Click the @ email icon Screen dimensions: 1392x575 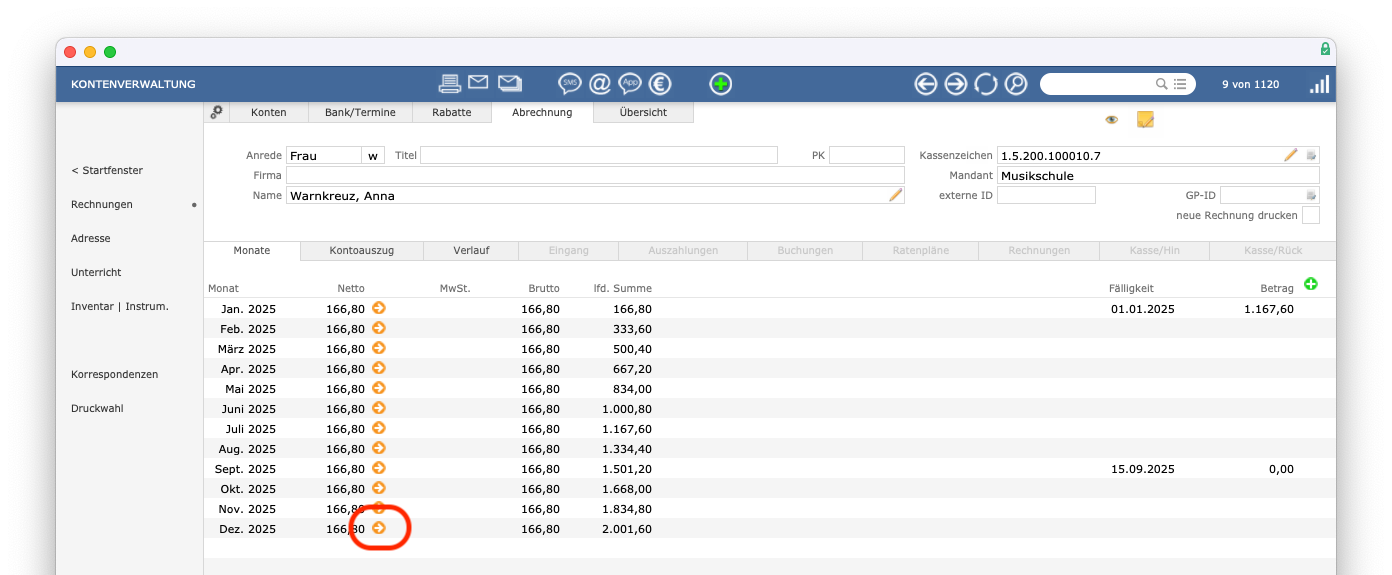600,84
